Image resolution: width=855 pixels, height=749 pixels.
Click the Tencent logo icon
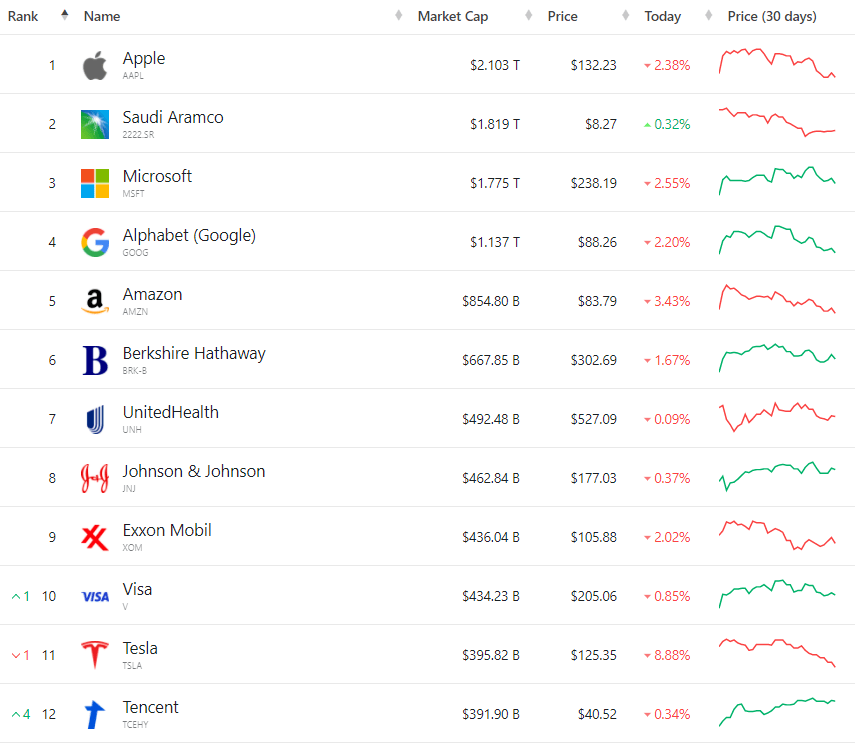(95, 714)
